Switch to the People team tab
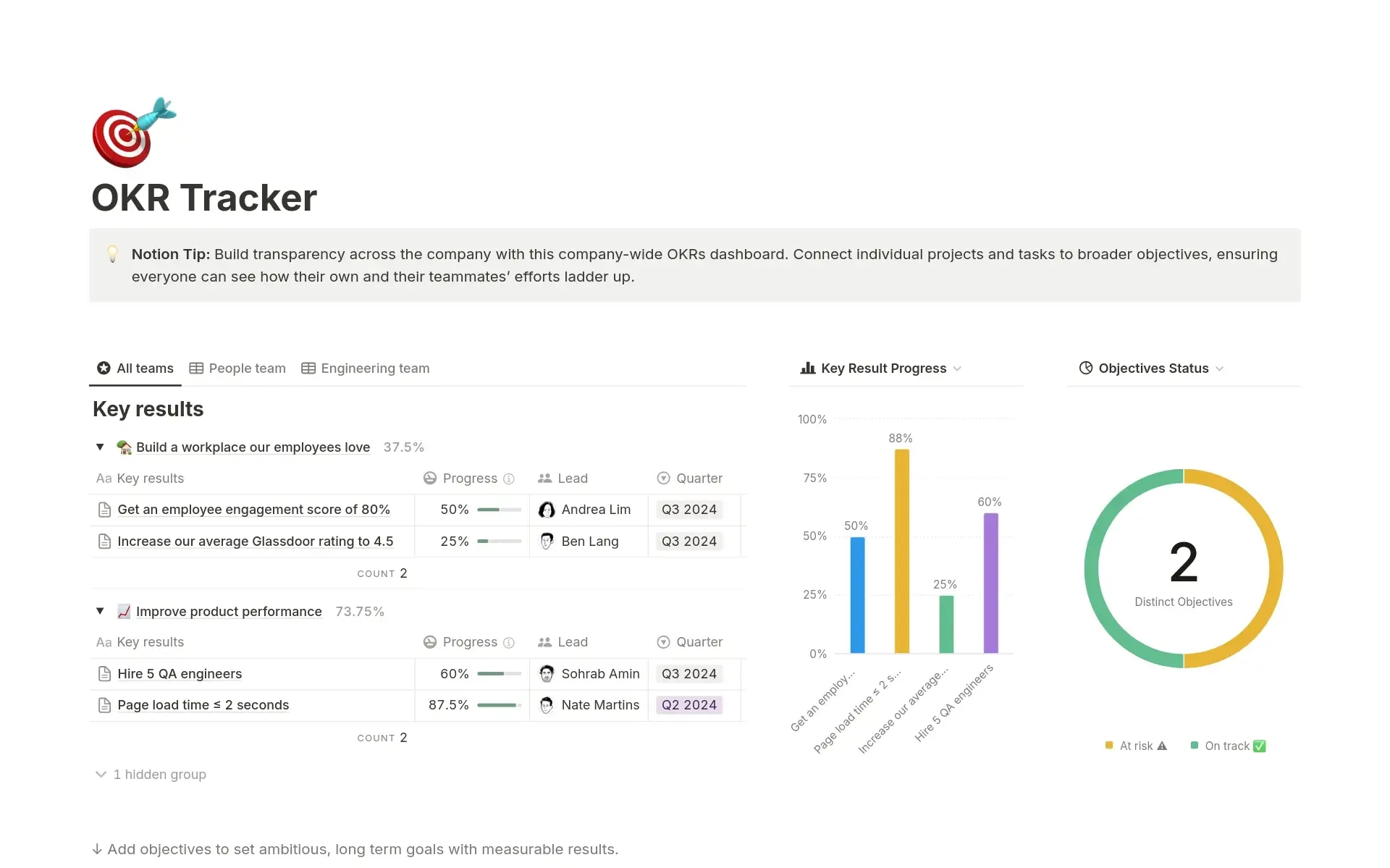The width and height of the screenshot is (1390, 868). (x=246, y=368)
